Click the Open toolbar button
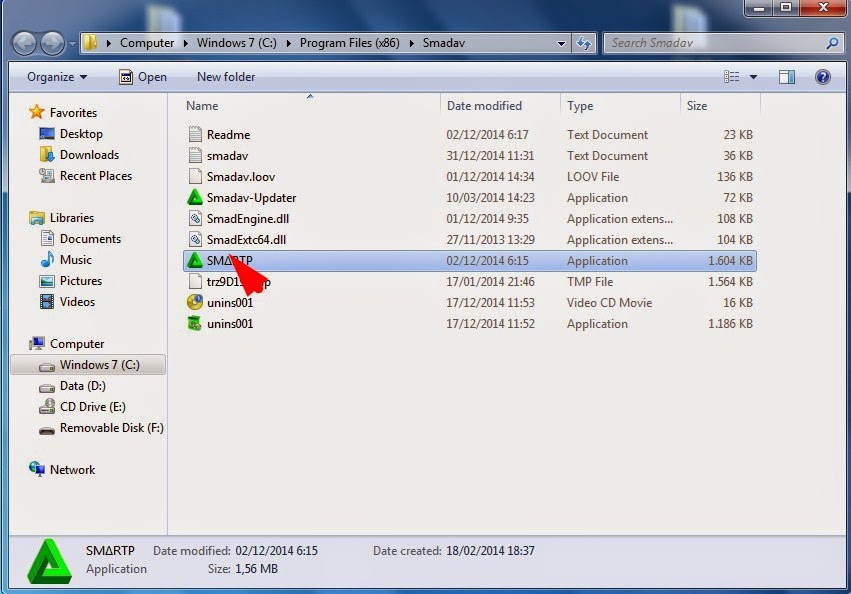The width and height of the screenshot is (851, 594). tap(143, 77)
